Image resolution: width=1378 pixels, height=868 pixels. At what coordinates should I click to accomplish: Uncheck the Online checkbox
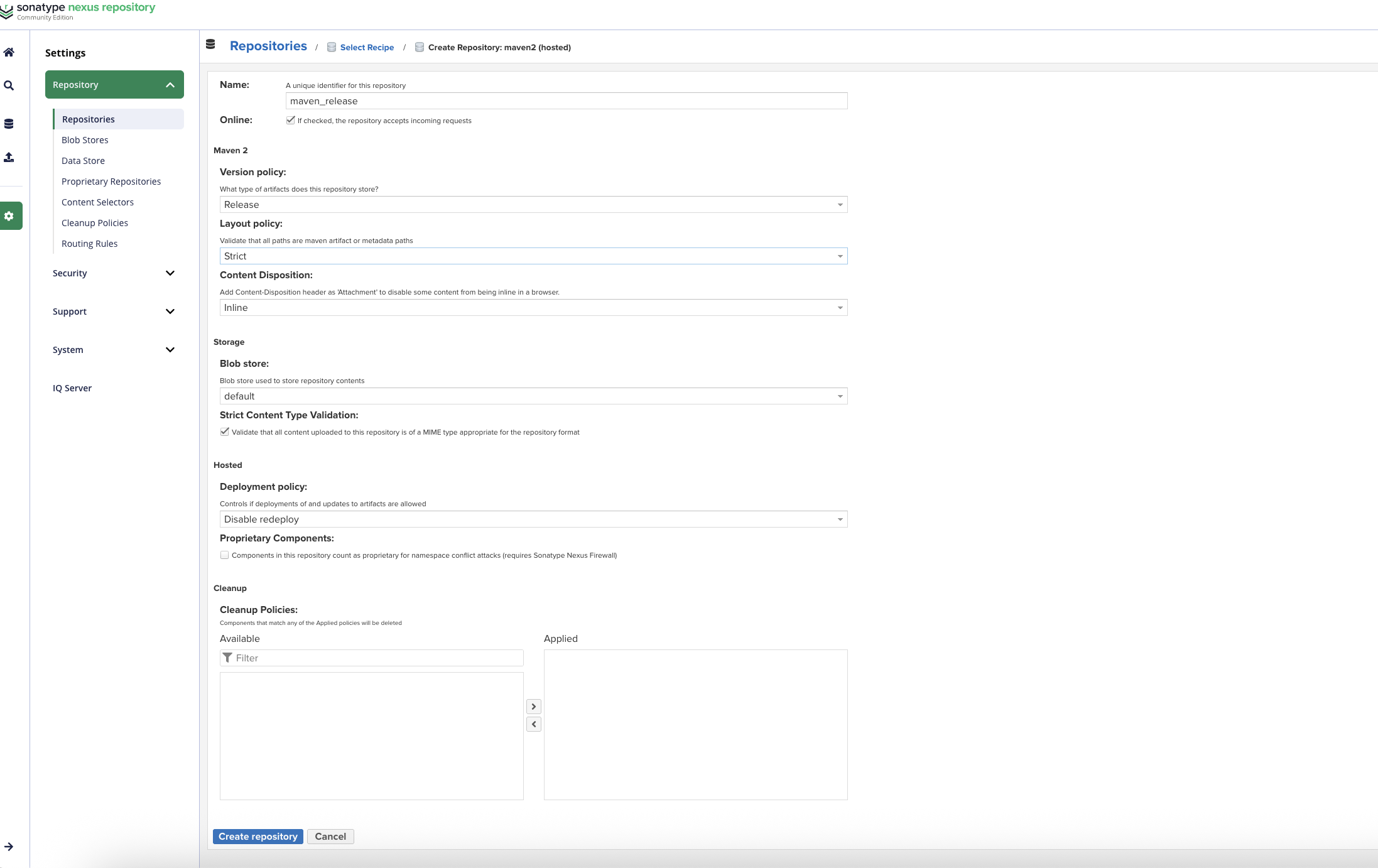click(x=290, y=120)
